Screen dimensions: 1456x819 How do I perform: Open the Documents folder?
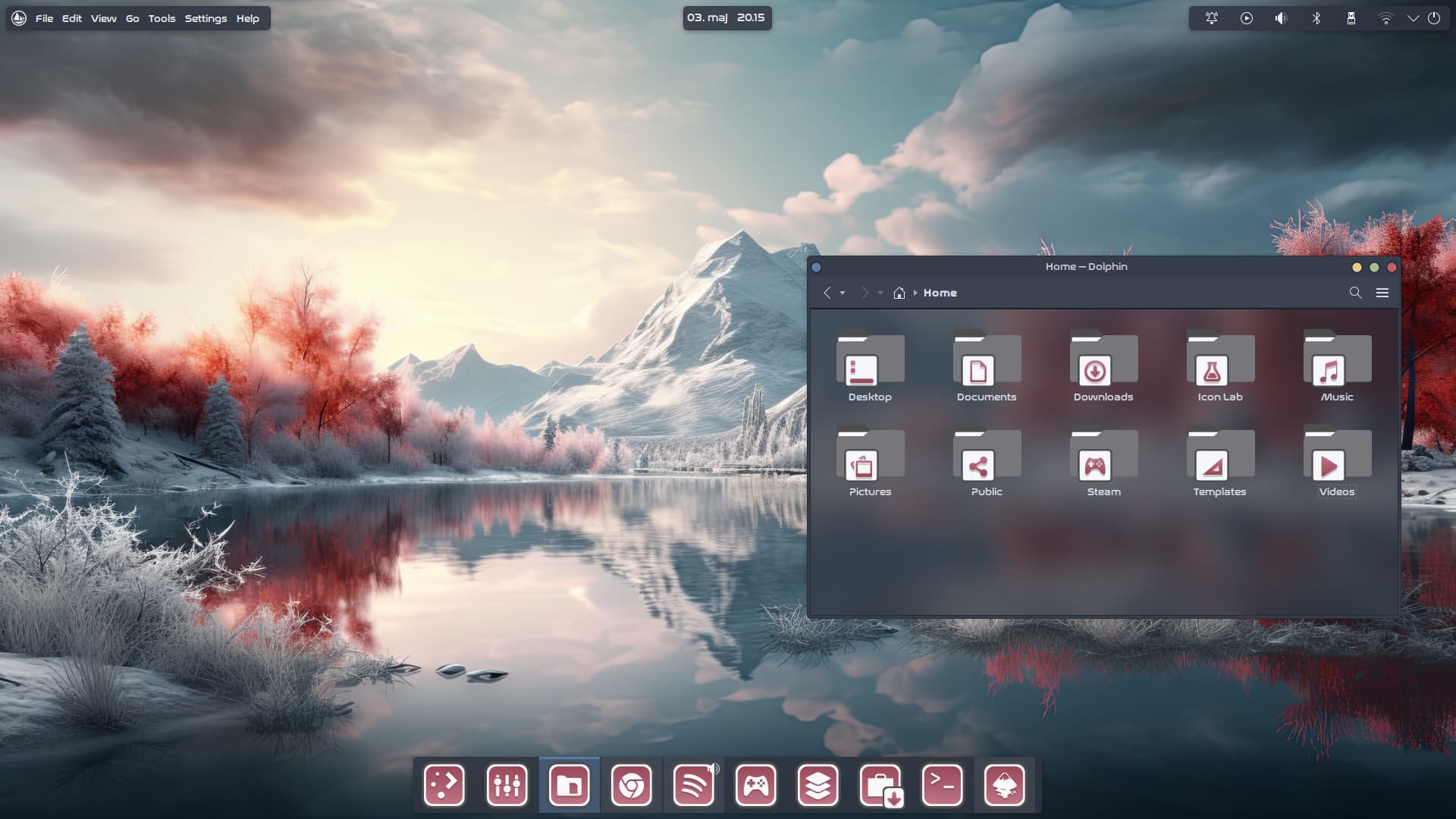[x=987, y=367]
